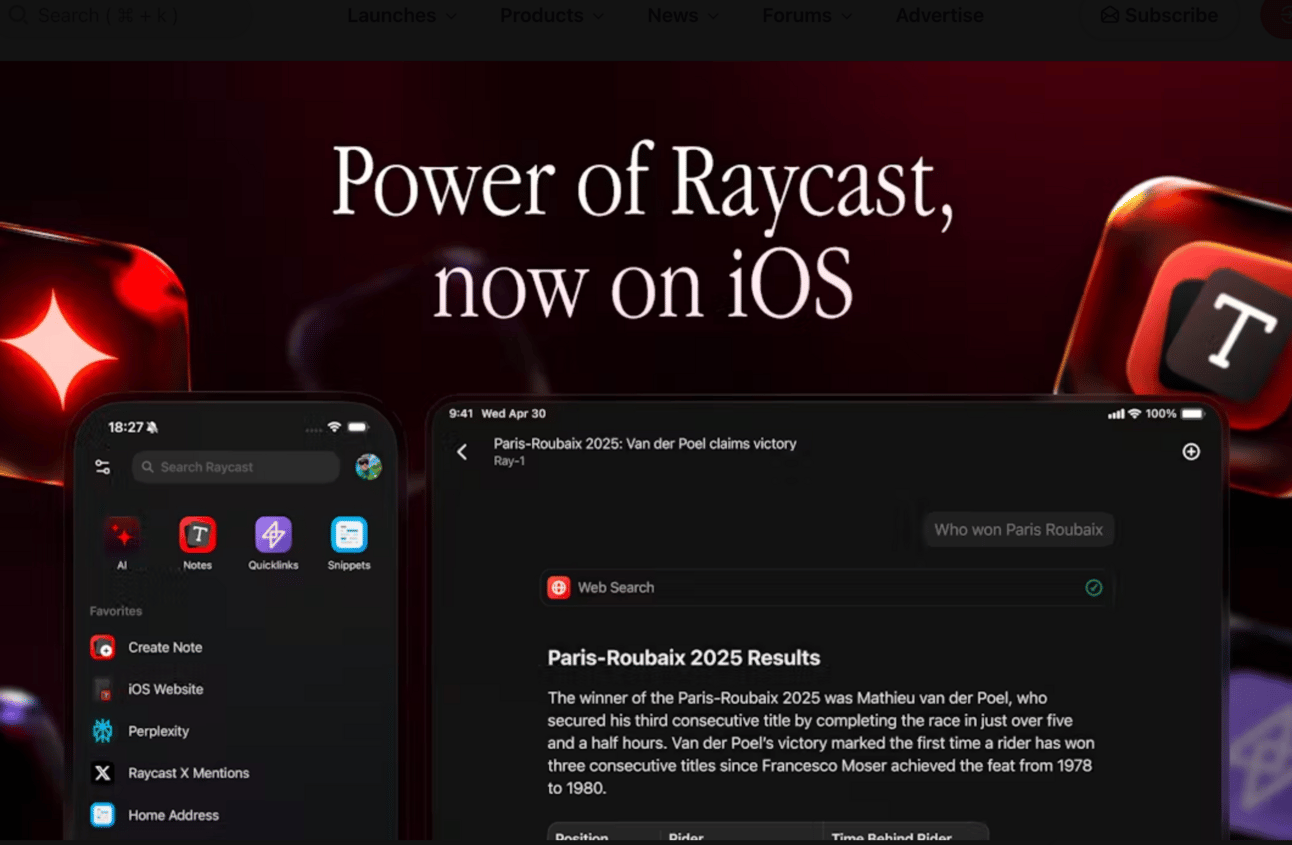
Task: Click the tablet battery icon after 100%
Action: (1192, 414)
